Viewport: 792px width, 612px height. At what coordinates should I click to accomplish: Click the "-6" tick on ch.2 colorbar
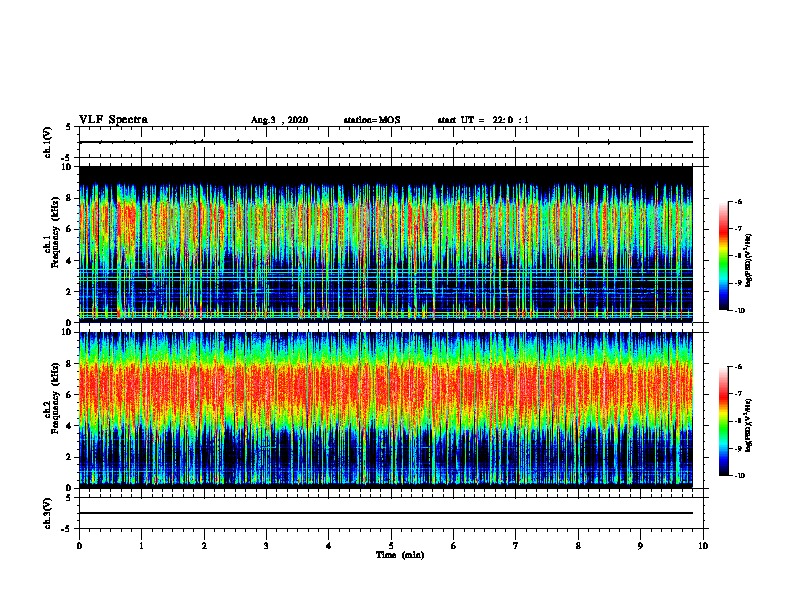click(738, 367)
